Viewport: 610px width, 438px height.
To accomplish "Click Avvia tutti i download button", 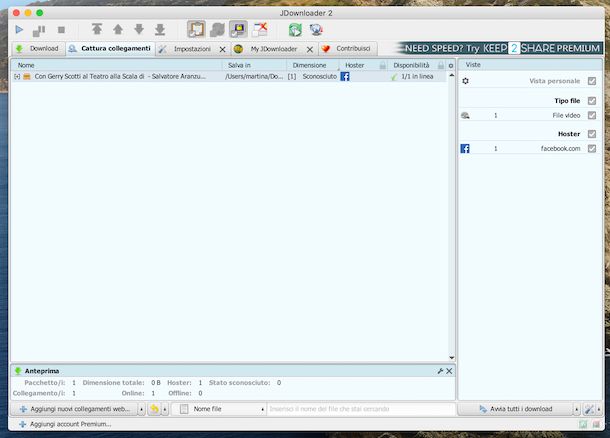I will point(516,409).
